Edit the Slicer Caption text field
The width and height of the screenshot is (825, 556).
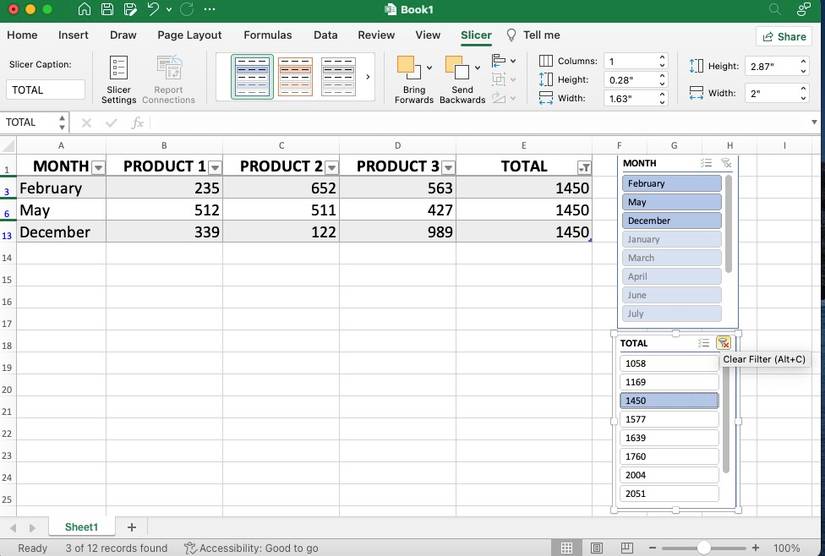point(45,90)
